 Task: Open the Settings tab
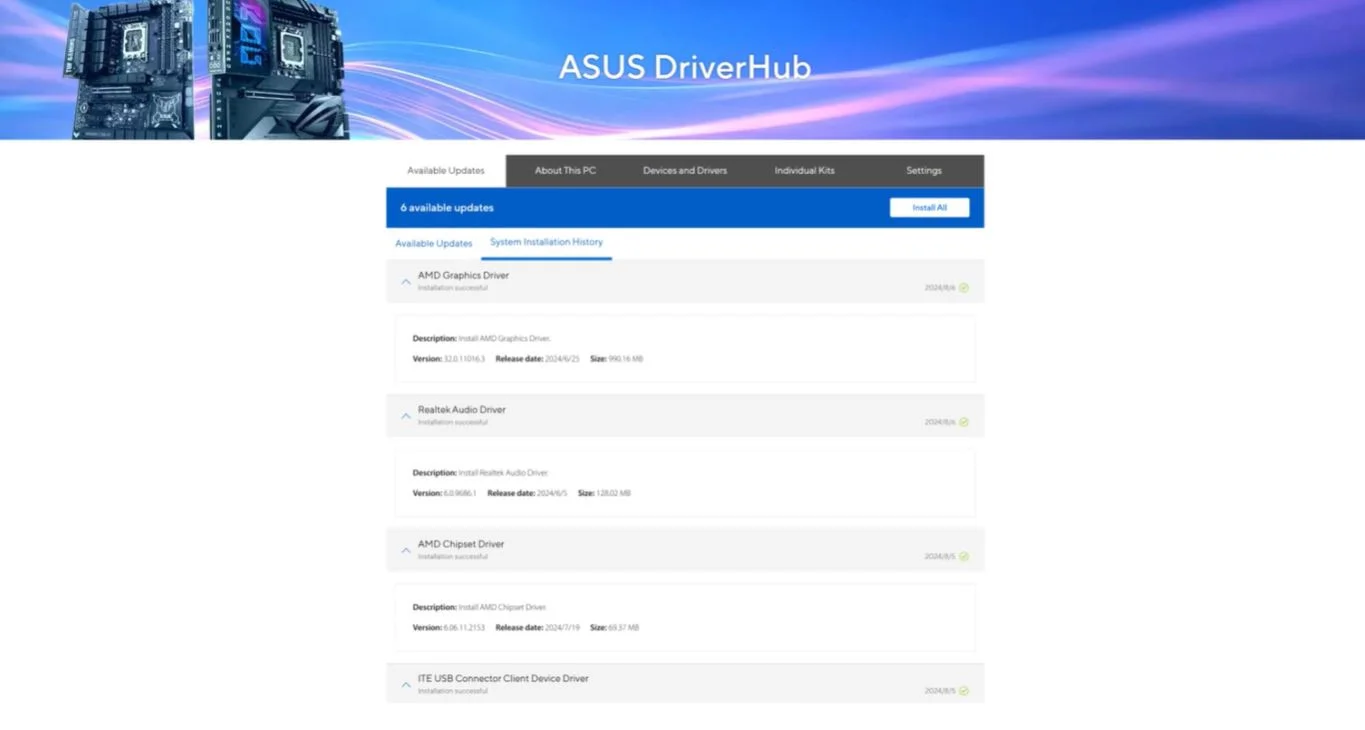coord(924,171)
